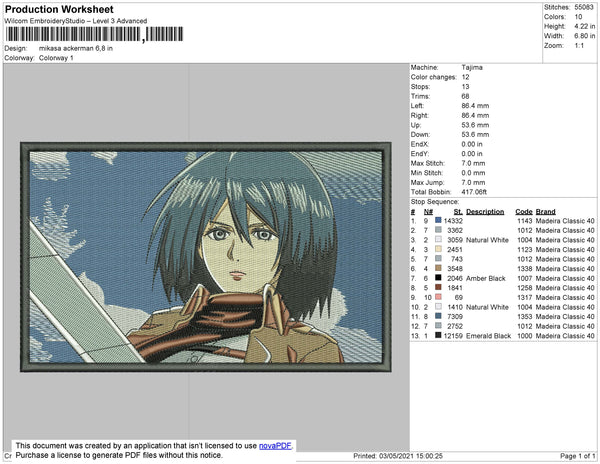The image size is (600, 464).
Task: Click the St. column header
Action: (x=458, y=212)
